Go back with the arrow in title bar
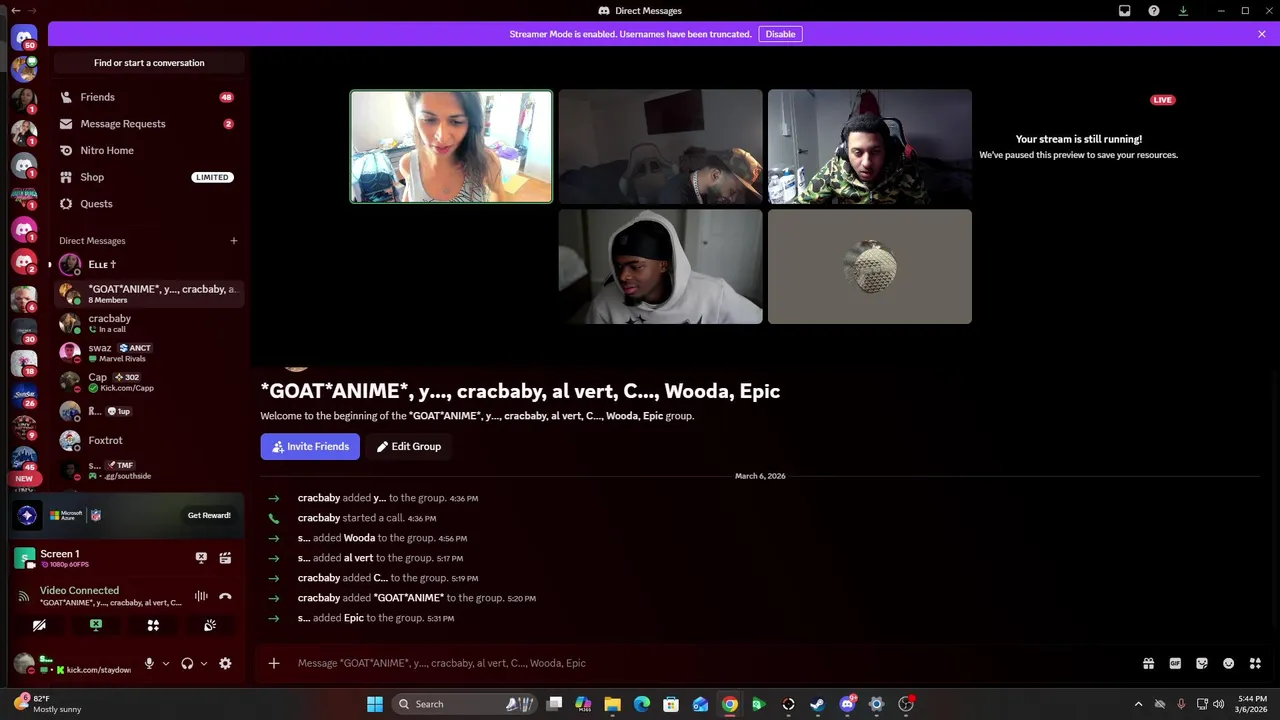 [x=14, y=10]
